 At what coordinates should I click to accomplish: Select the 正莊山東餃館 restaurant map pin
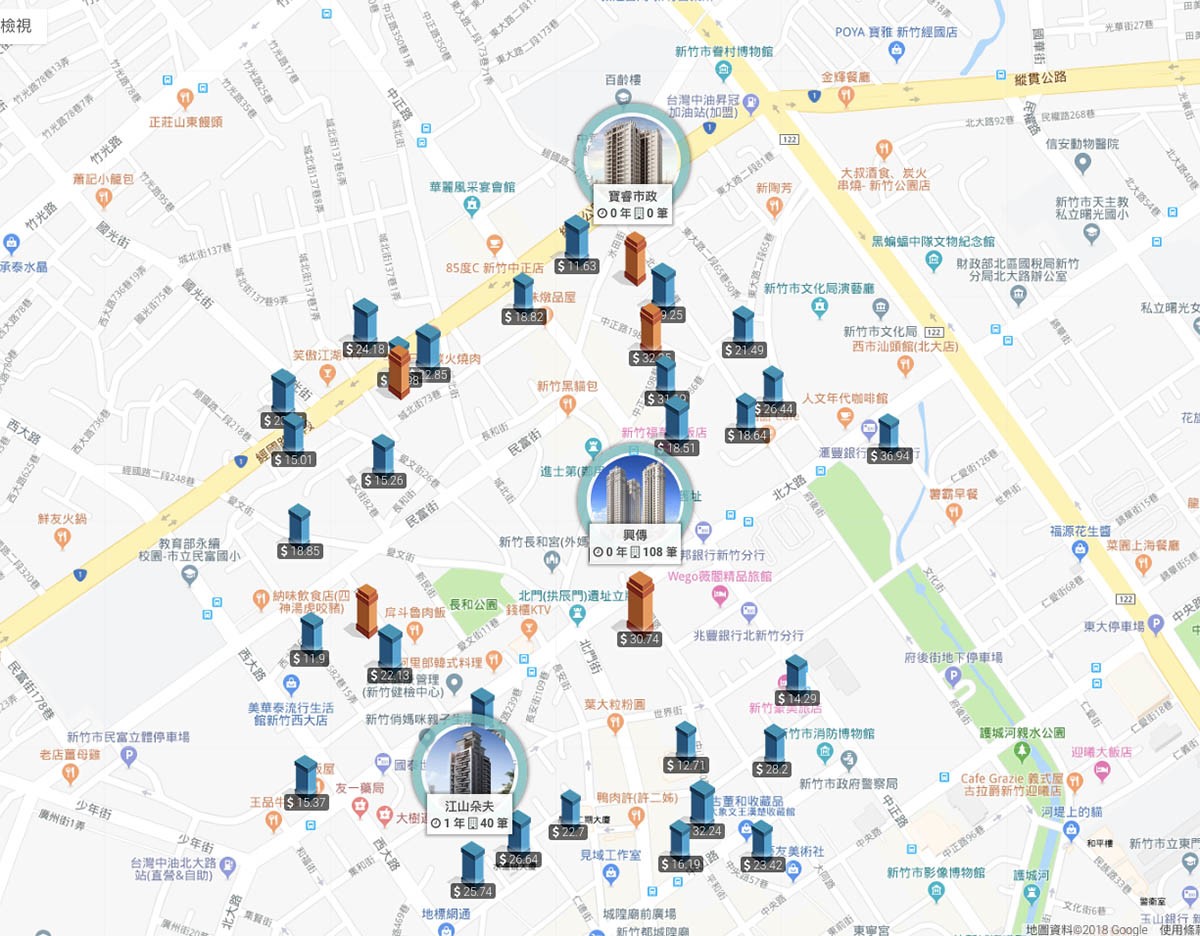click(x=185, y=98)
